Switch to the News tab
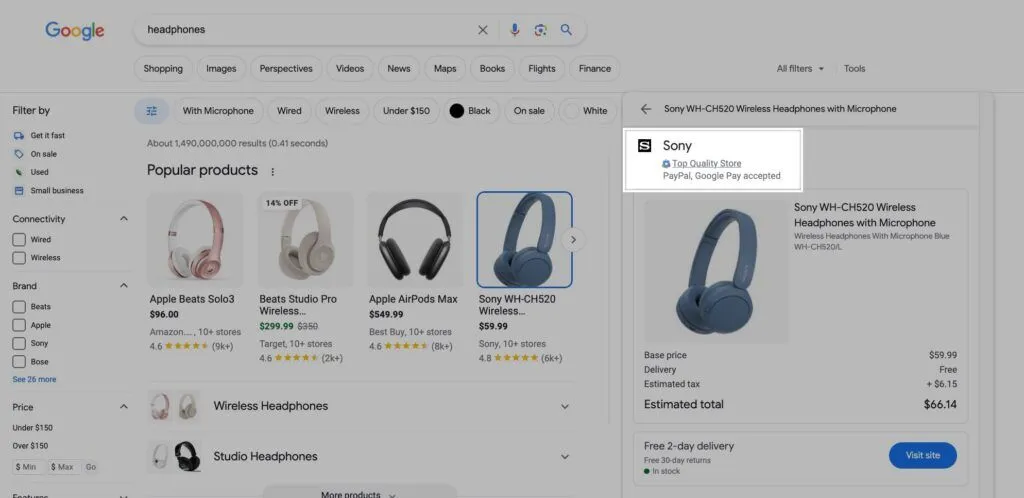The width and height of the screenshot is (1024, 498). 399,69
